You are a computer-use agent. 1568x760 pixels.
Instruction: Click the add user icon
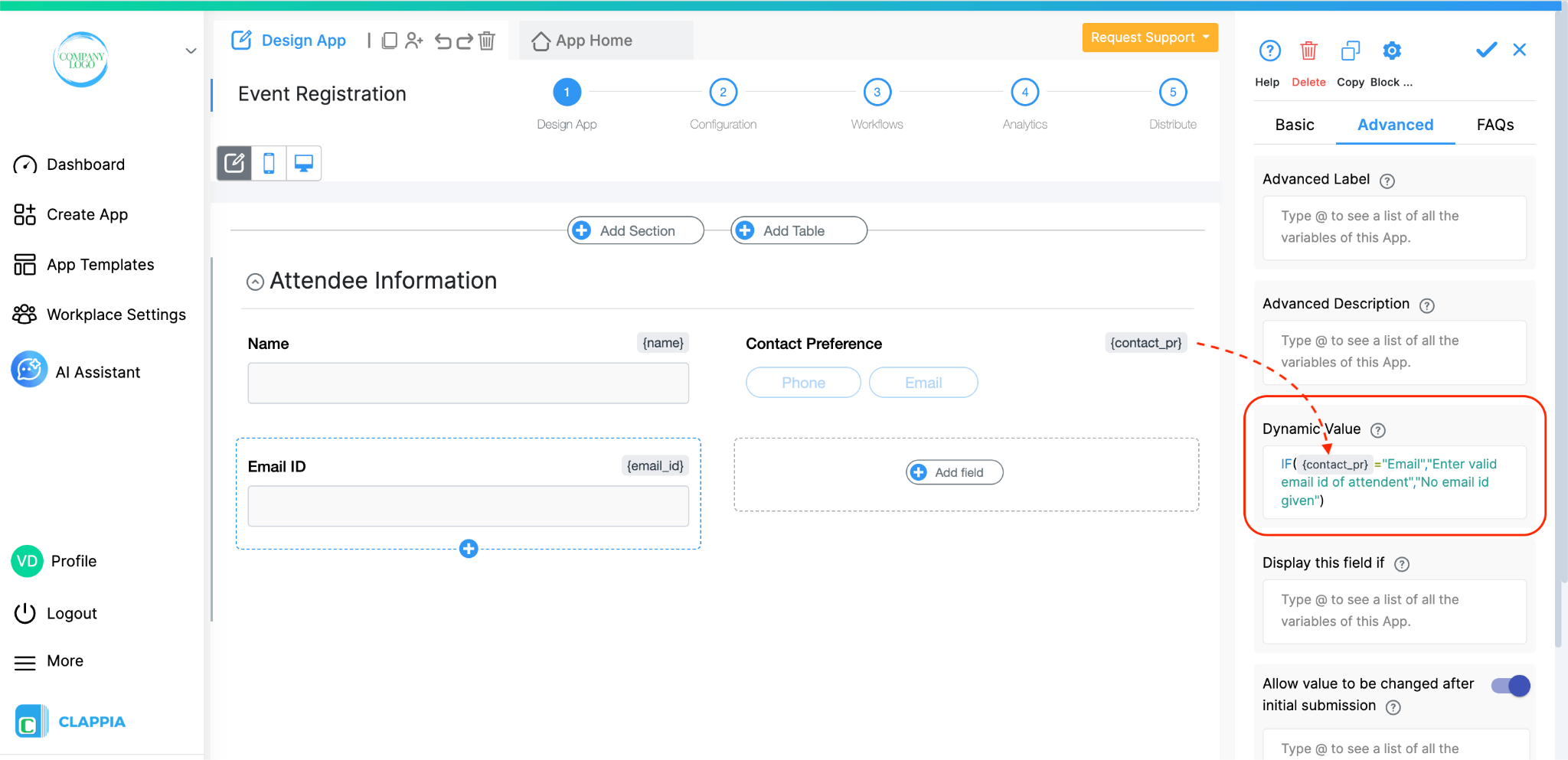click(x=414, y=41)
